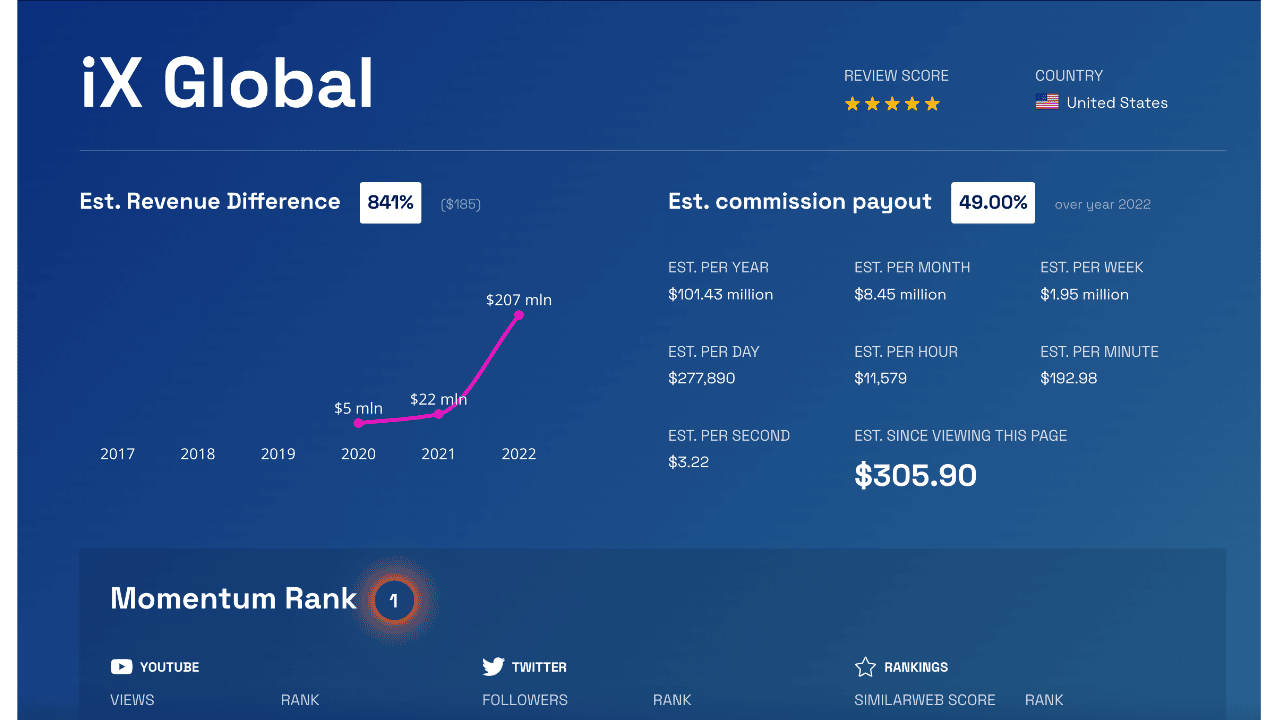Click the Rankings star icon
Image resolution: width=1280 pixels, height=720 pixels.
coord(865,667)
